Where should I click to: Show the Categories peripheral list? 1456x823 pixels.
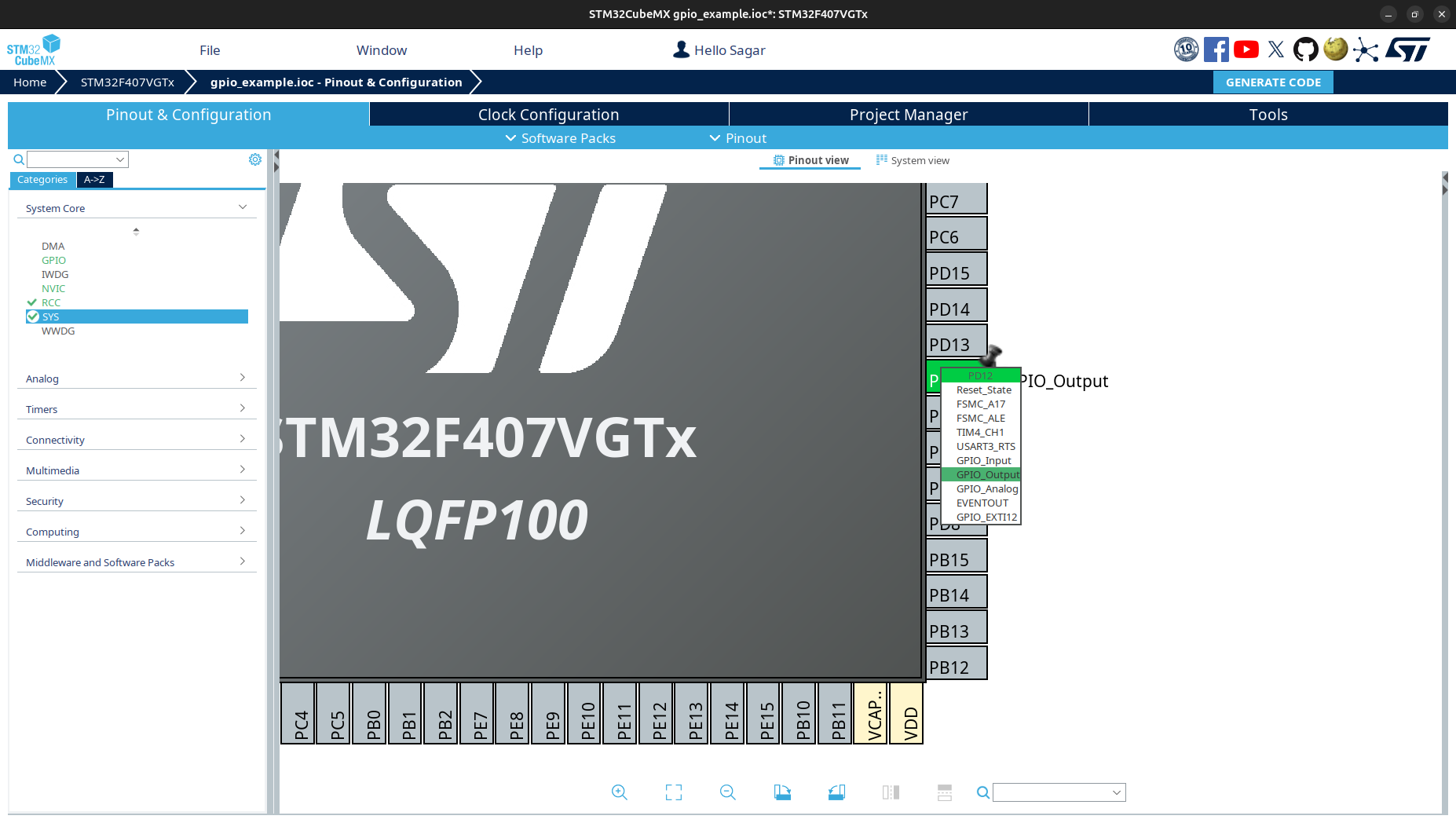tap(42, 180)
